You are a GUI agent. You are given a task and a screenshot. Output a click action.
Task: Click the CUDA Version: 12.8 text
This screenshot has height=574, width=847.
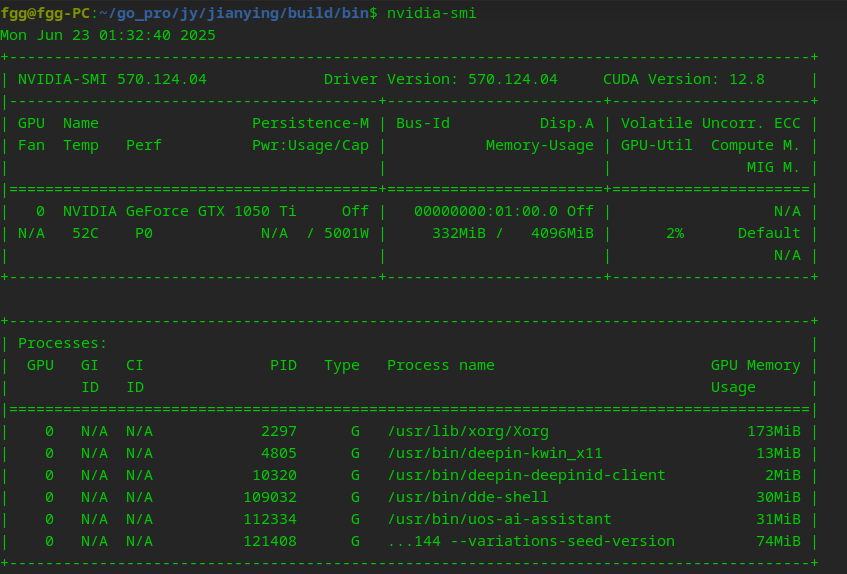point(684,79)
